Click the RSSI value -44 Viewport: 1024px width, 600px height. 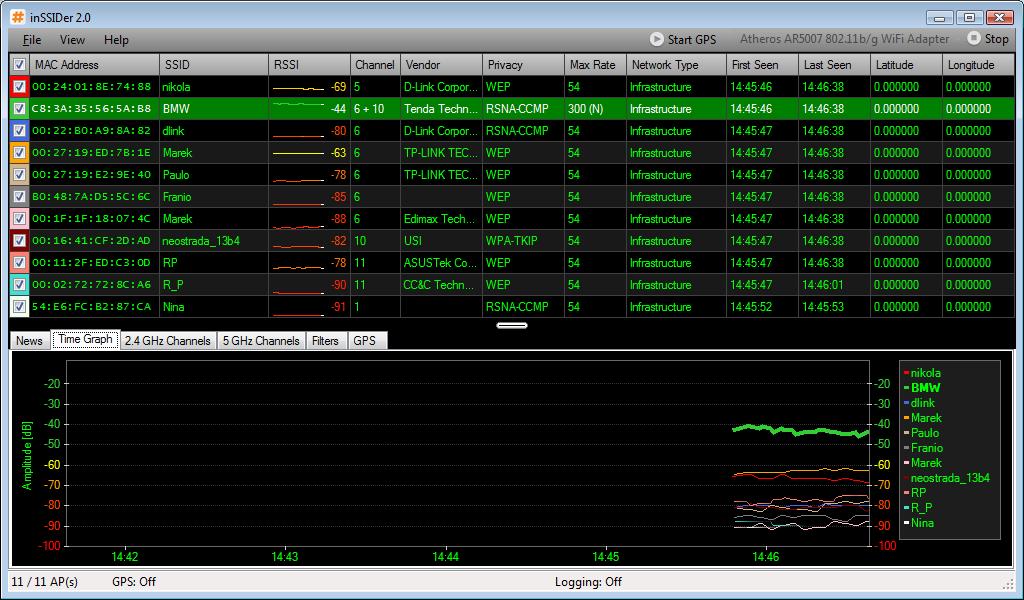coord(338,109)
